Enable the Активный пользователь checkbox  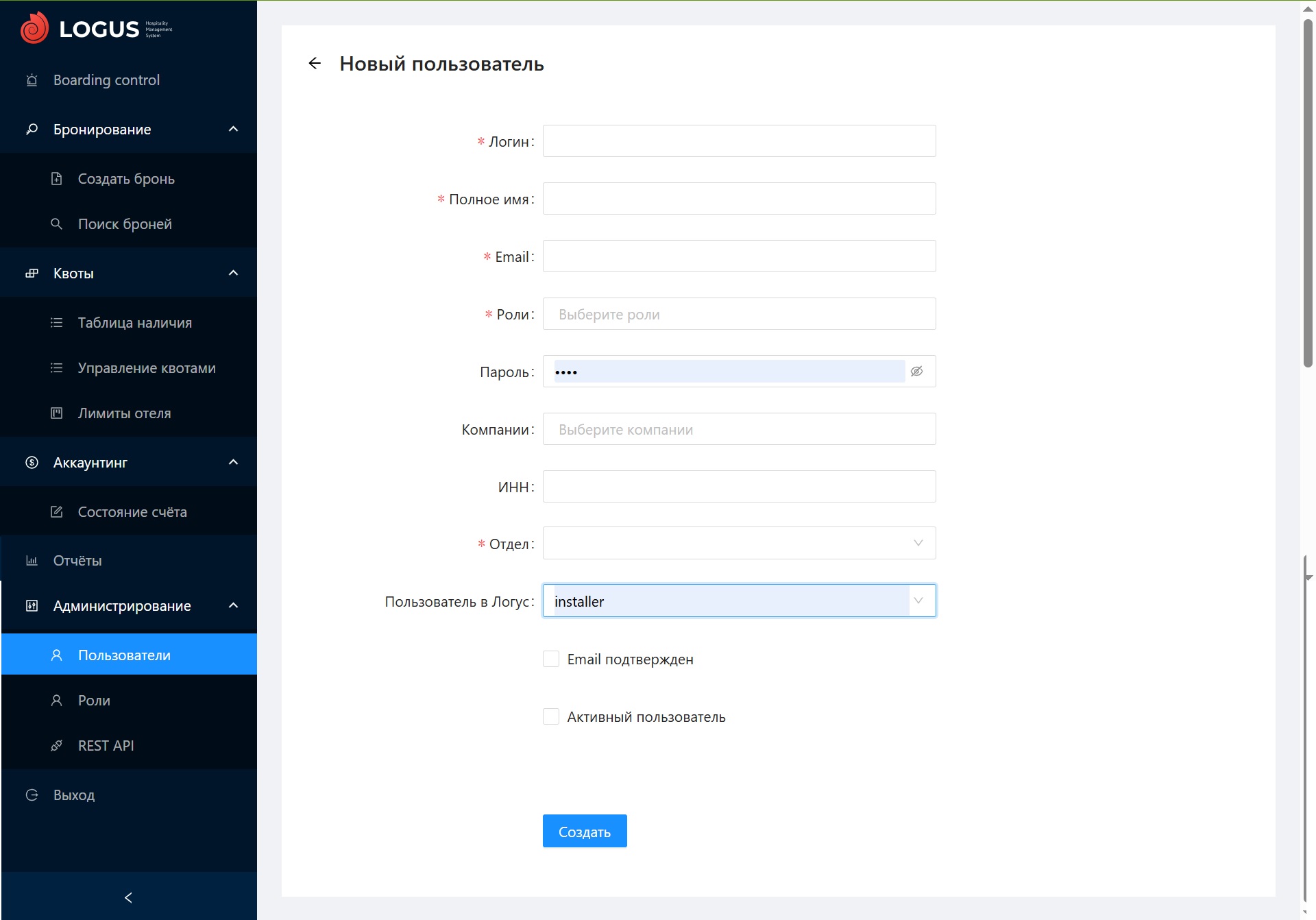[551, 717]
